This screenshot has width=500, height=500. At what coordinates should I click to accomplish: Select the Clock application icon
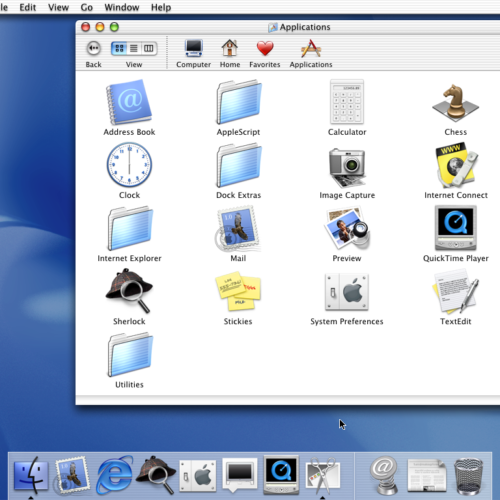click(x=129, y=165)
